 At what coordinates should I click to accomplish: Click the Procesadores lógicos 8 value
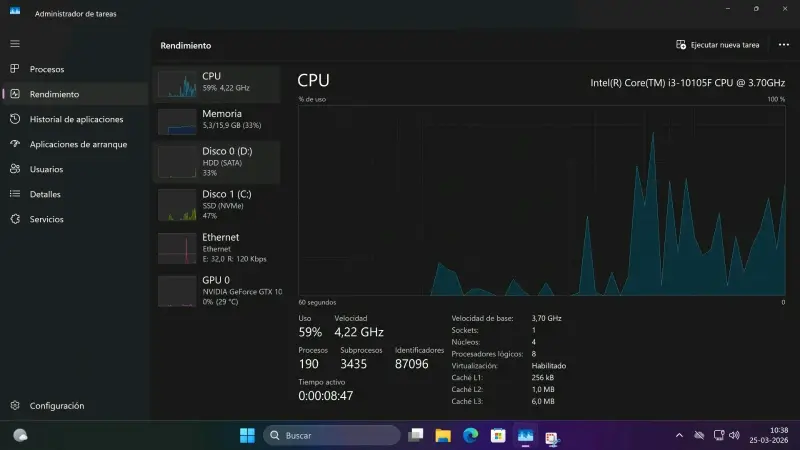[x=534, y=354]
